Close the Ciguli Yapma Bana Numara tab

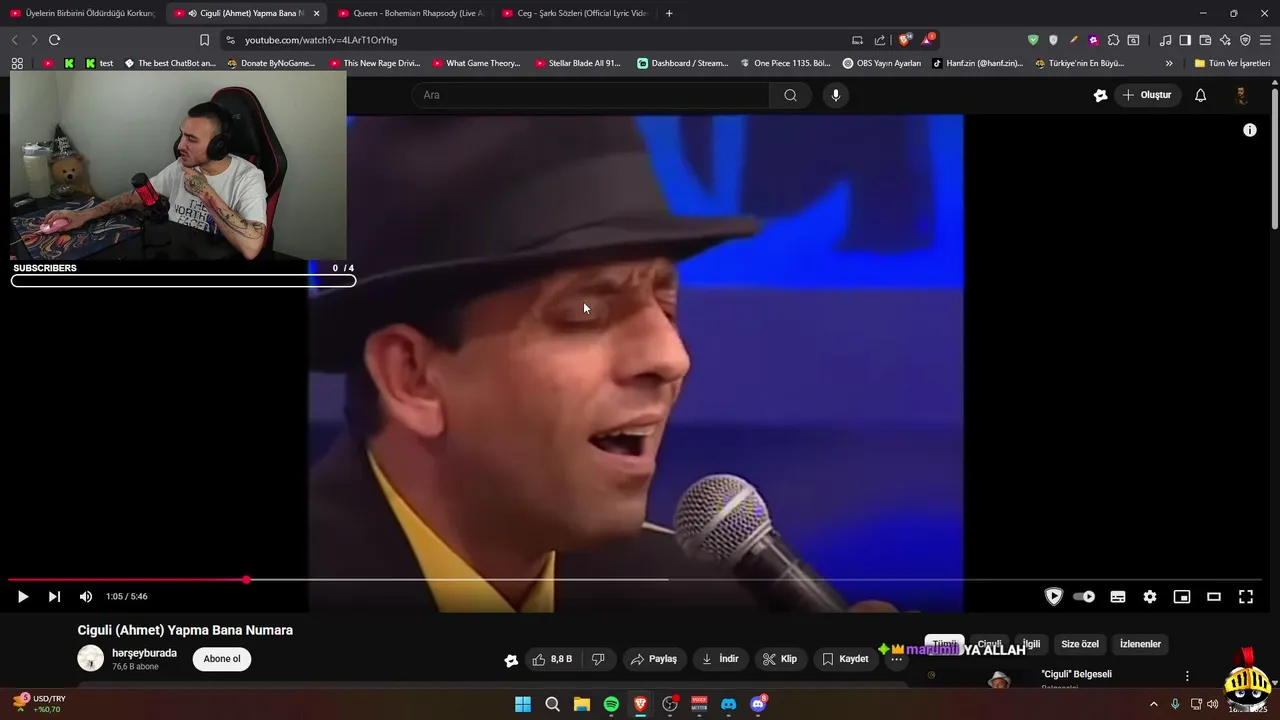pyautogui.click(x=316, y=13)
